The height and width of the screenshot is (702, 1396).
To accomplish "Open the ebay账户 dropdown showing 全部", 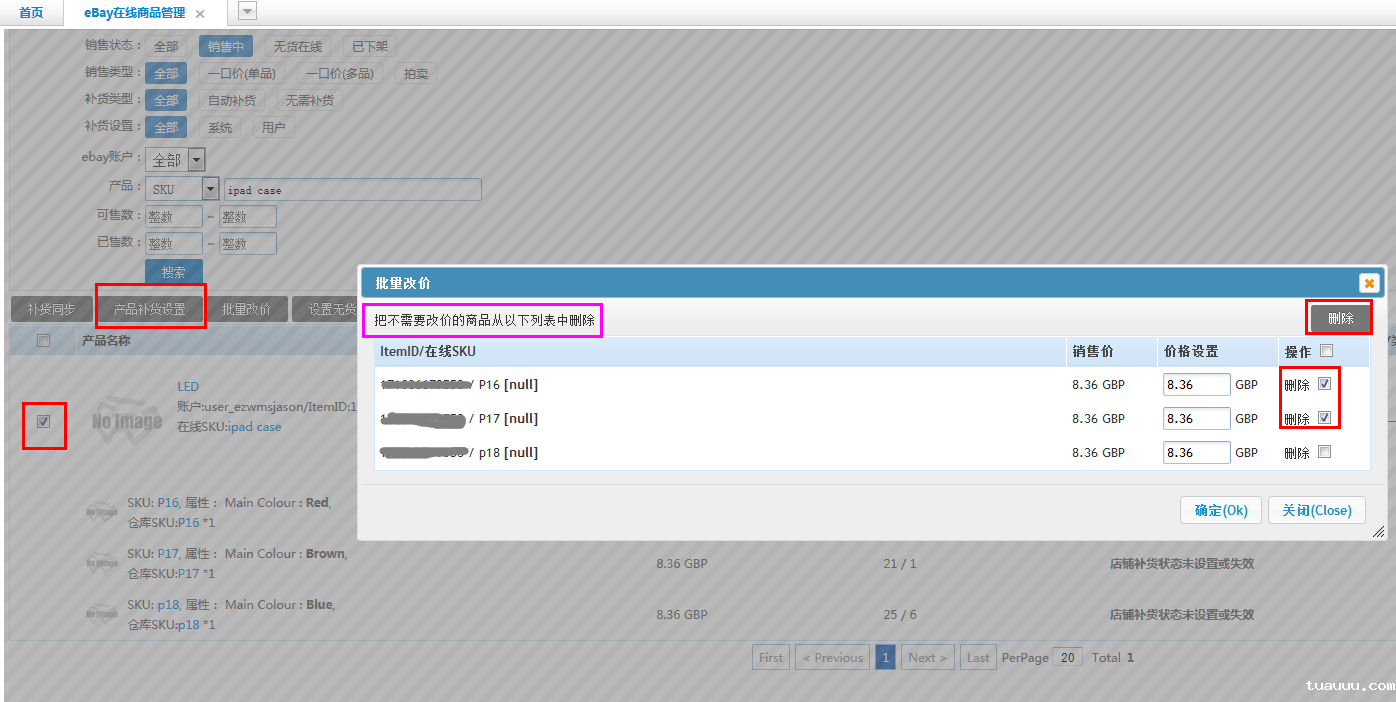I will (195, 159).
